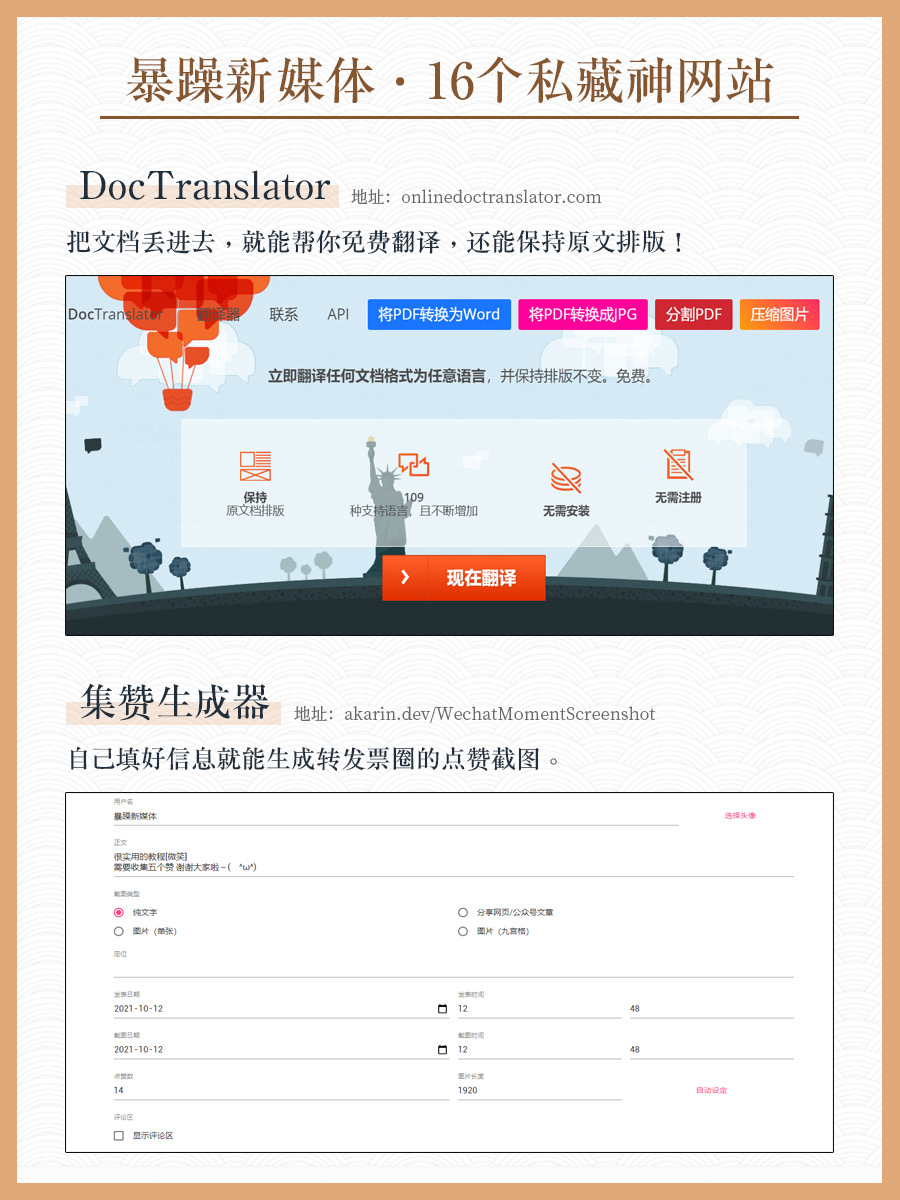This screenshot has width=900, height=1200.
Task: Click the 暴躁新媒体·16个私藏神网站 title
Action: 450,81
